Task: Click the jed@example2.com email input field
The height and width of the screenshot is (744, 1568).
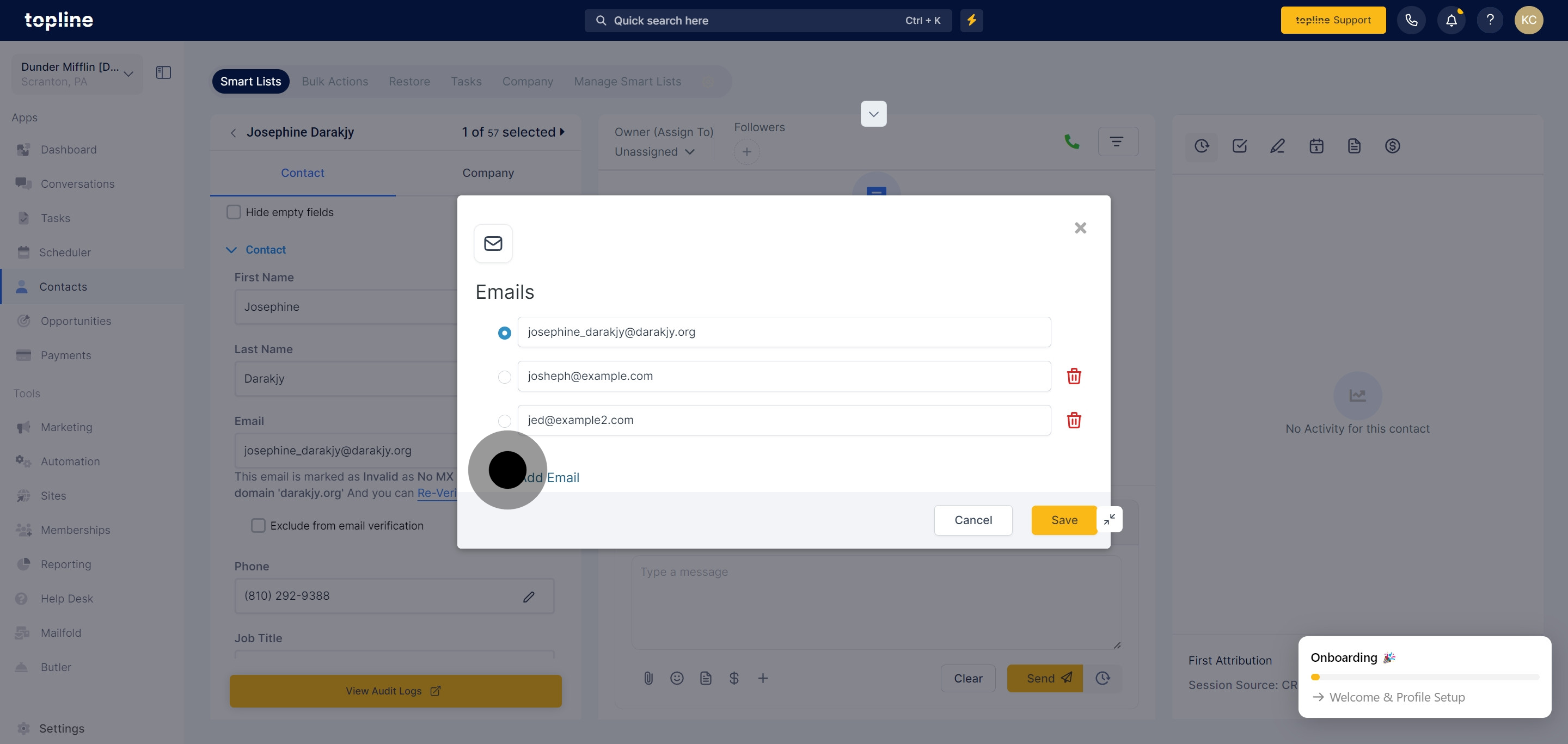Action: pyautogui.click(x=783, y=420)
